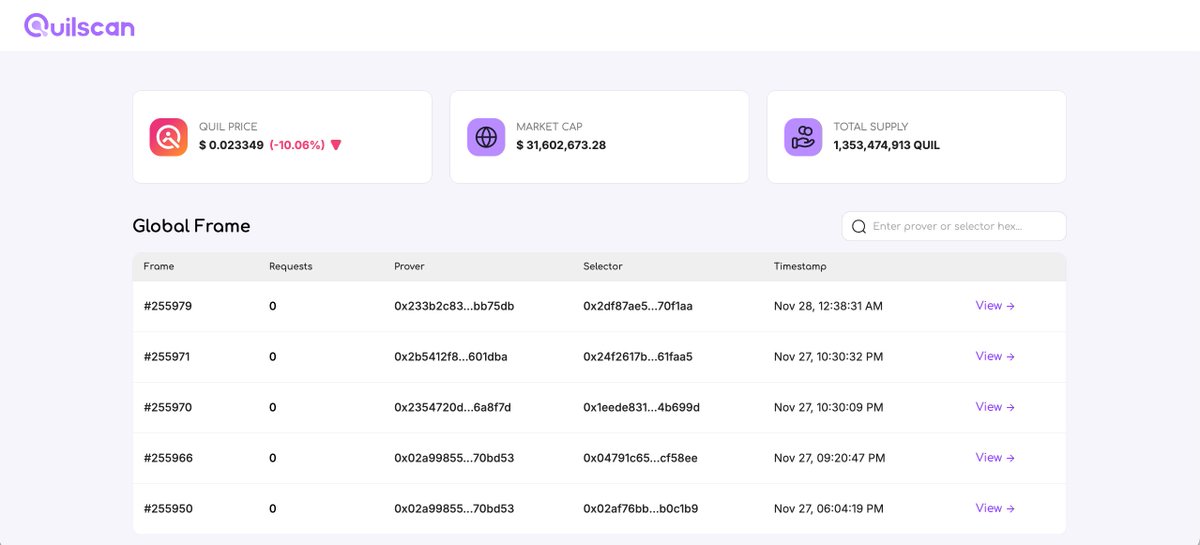Open View link for frame #255966
Image resolution: width=1200 pixels, height=545 pixels.
coord(995,457)
